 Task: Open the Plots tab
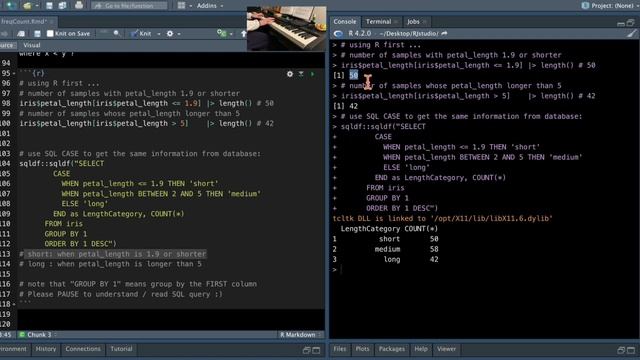(362, 349)
